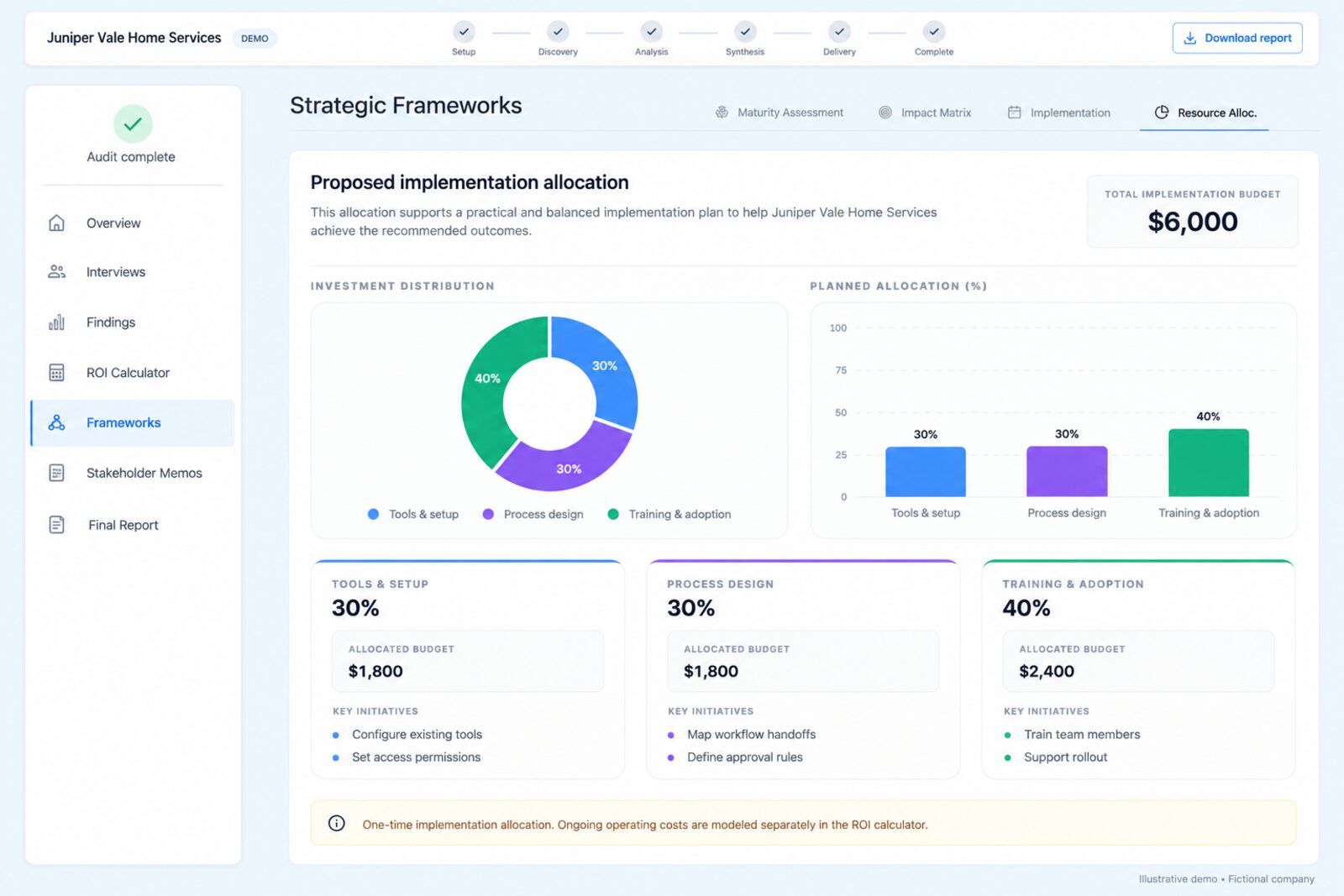This screenshot has height=896, width=1344.
Task: Click the Process Design allocated budget box
Action: click(803, 661)
